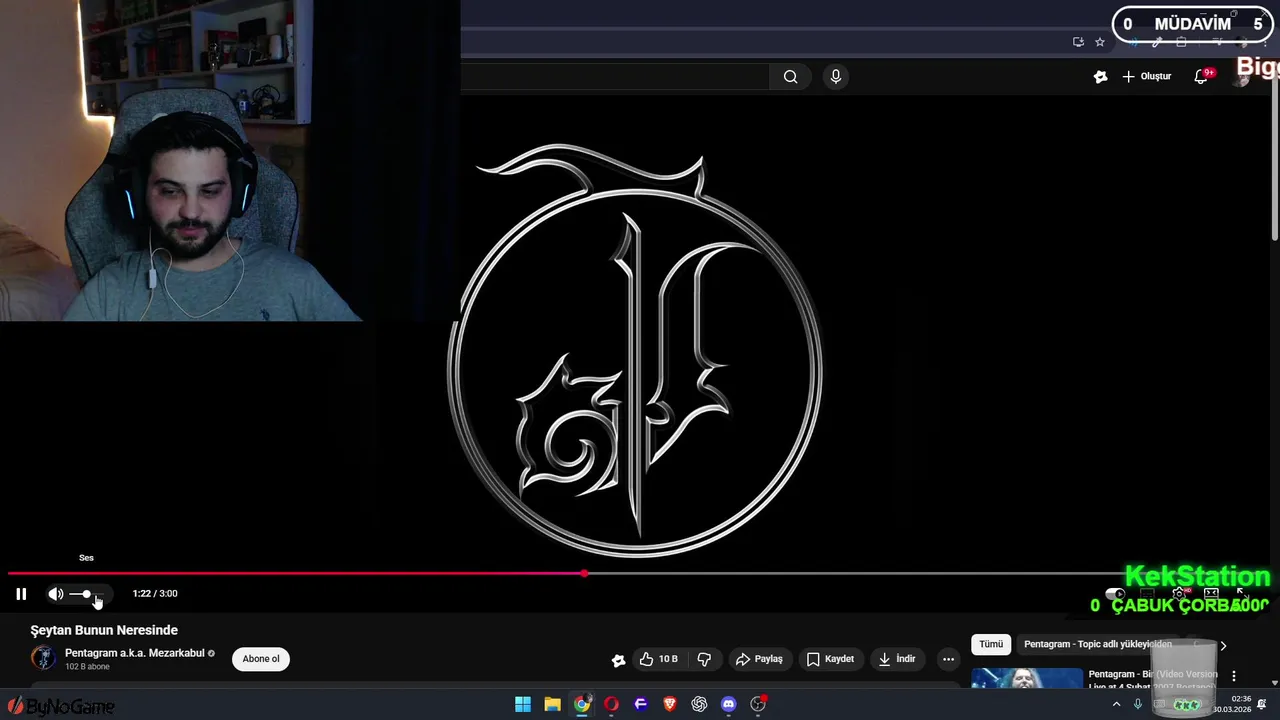1280x720 pixels.
Task: Click the Pentagram channel avatar
Action: [43, 658]
